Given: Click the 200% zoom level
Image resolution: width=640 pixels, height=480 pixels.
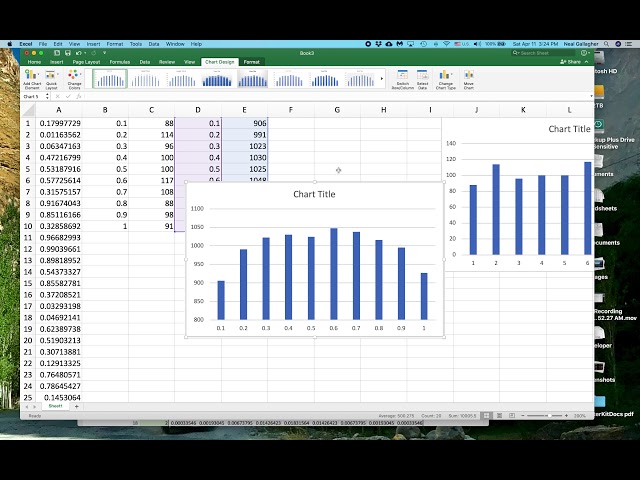Looking at the screenshot, I should click(x=579, y=416).
